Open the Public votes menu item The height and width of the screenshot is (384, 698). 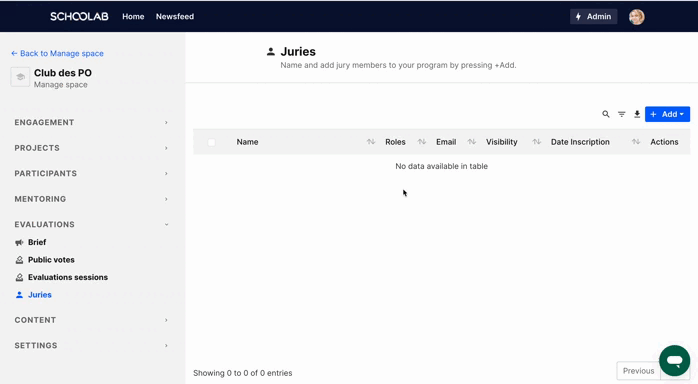tap(51, 260)
